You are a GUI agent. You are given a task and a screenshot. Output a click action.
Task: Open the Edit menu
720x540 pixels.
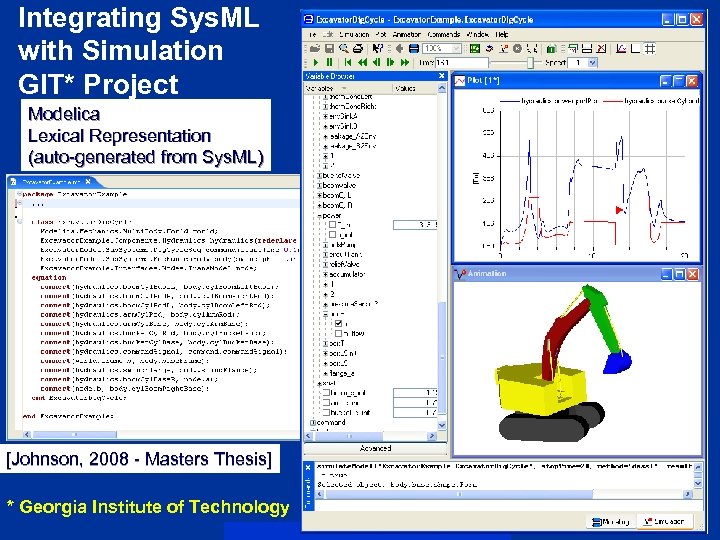pyautogui.click(x=327, y=34)
